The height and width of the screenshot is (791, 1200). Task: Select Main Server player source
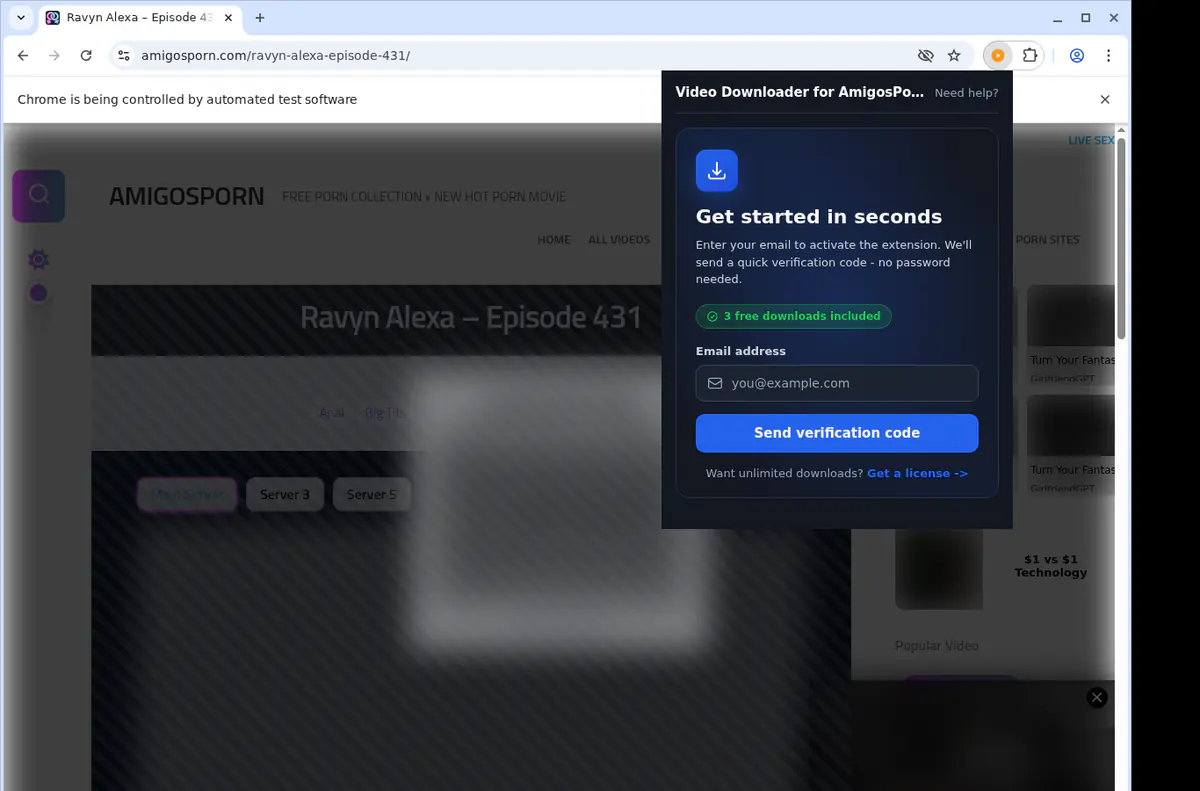[187, 494]
